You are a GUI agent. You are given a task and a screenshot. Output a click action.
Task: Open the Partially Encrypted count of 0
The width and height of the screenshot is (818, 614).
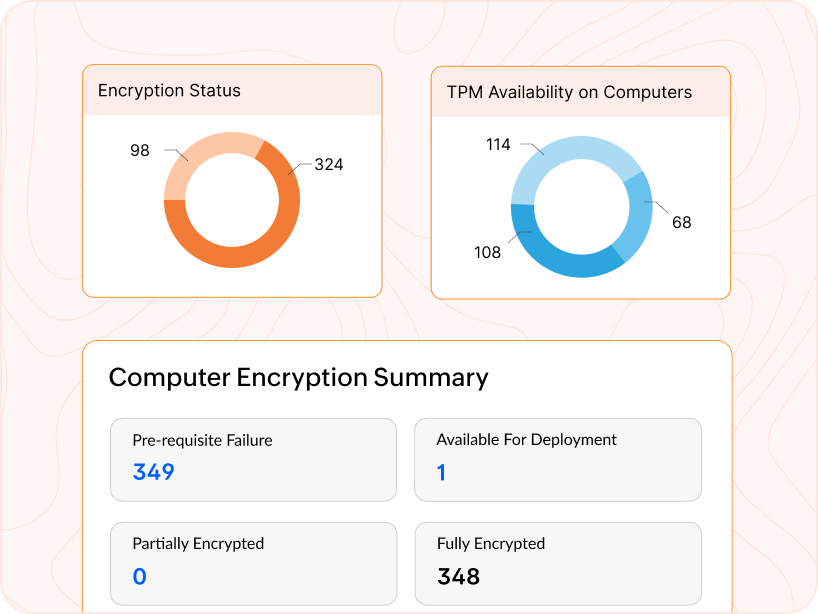pos(139,576)
